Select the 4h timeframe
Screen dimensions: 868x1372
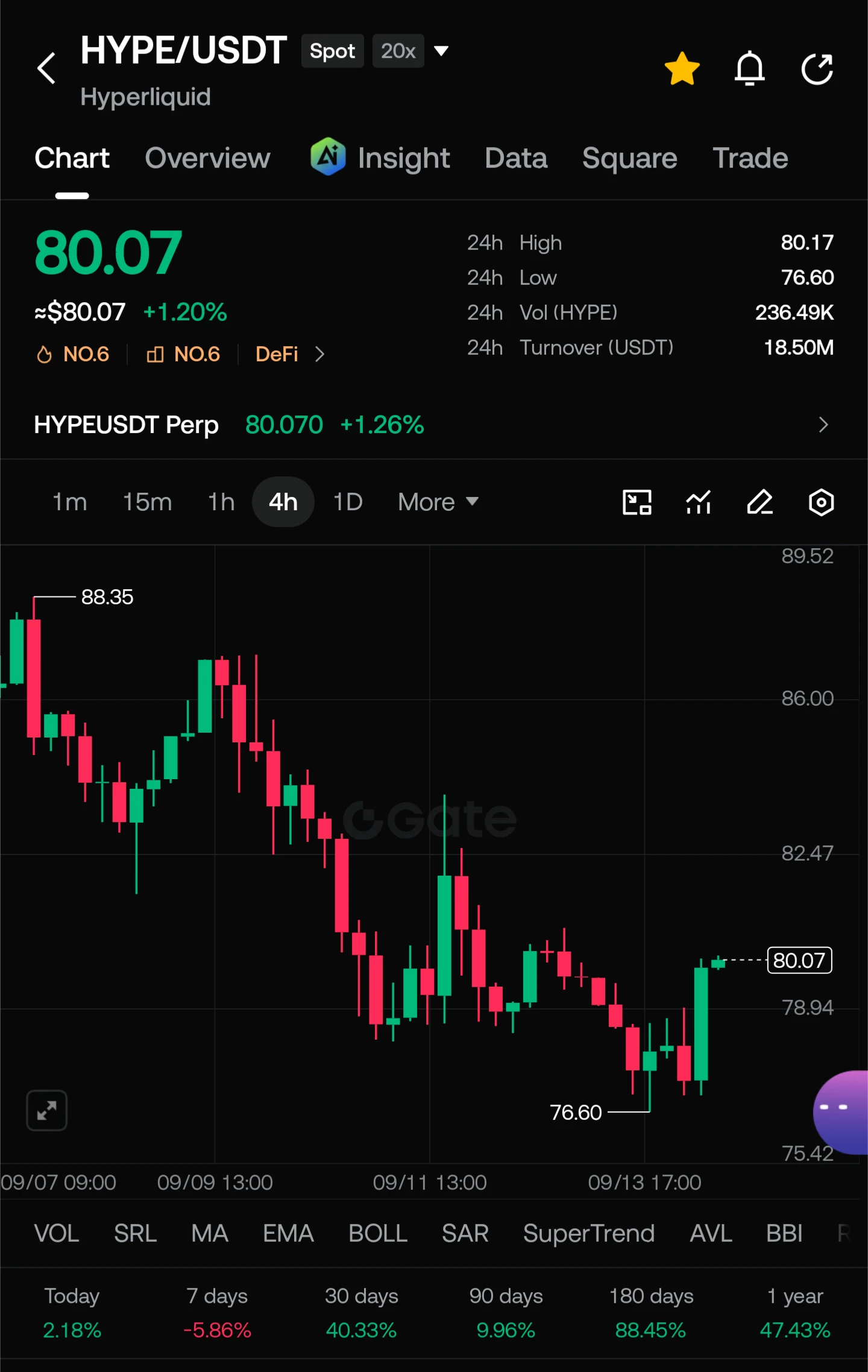[x=283, y=502]
